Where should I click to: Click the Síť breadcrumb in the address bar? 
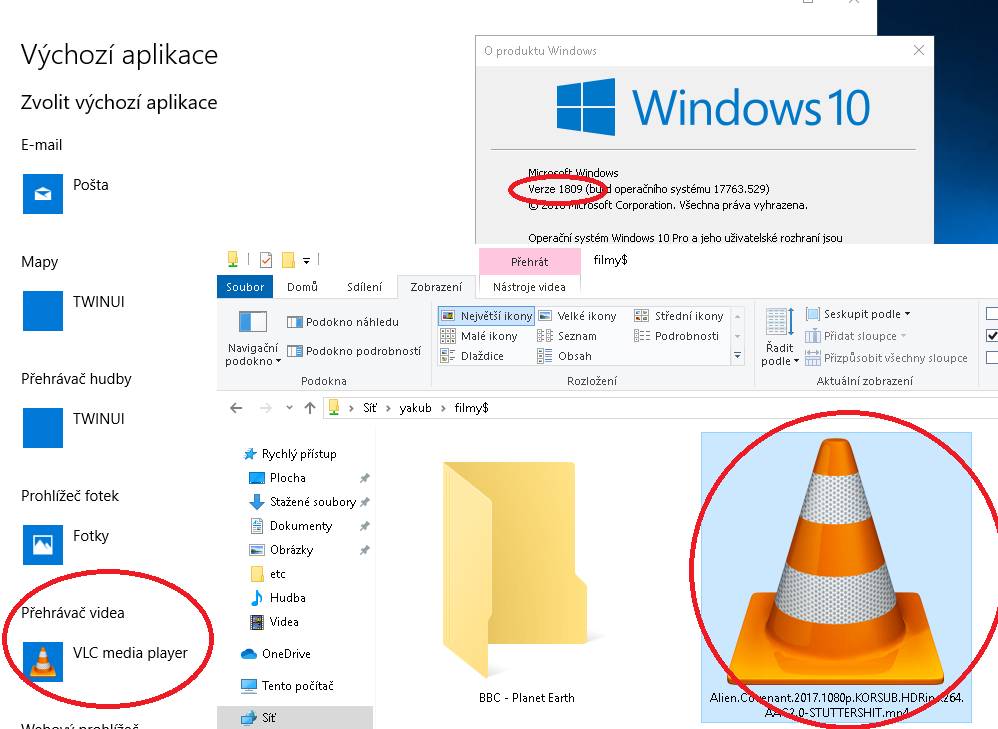[370, 408]
